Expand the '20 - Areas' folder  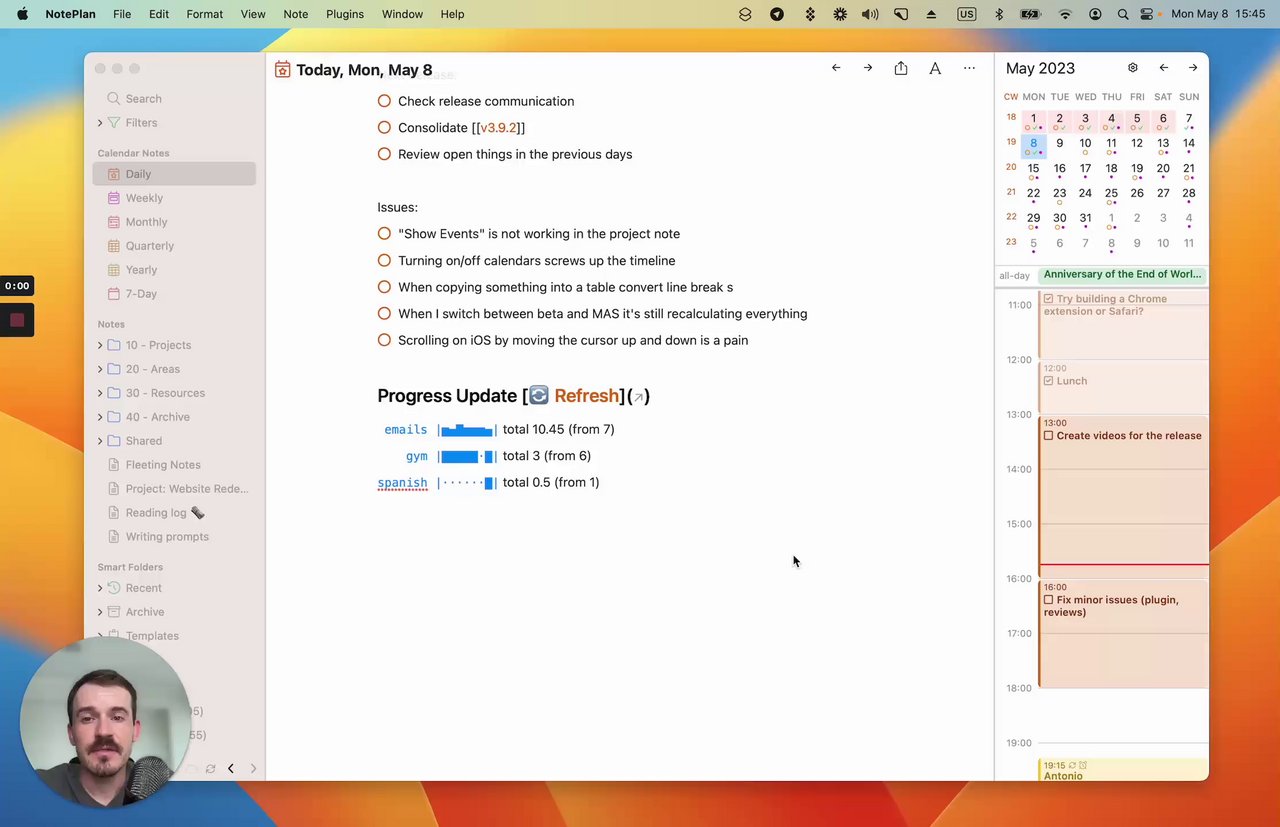coord(100,369)
